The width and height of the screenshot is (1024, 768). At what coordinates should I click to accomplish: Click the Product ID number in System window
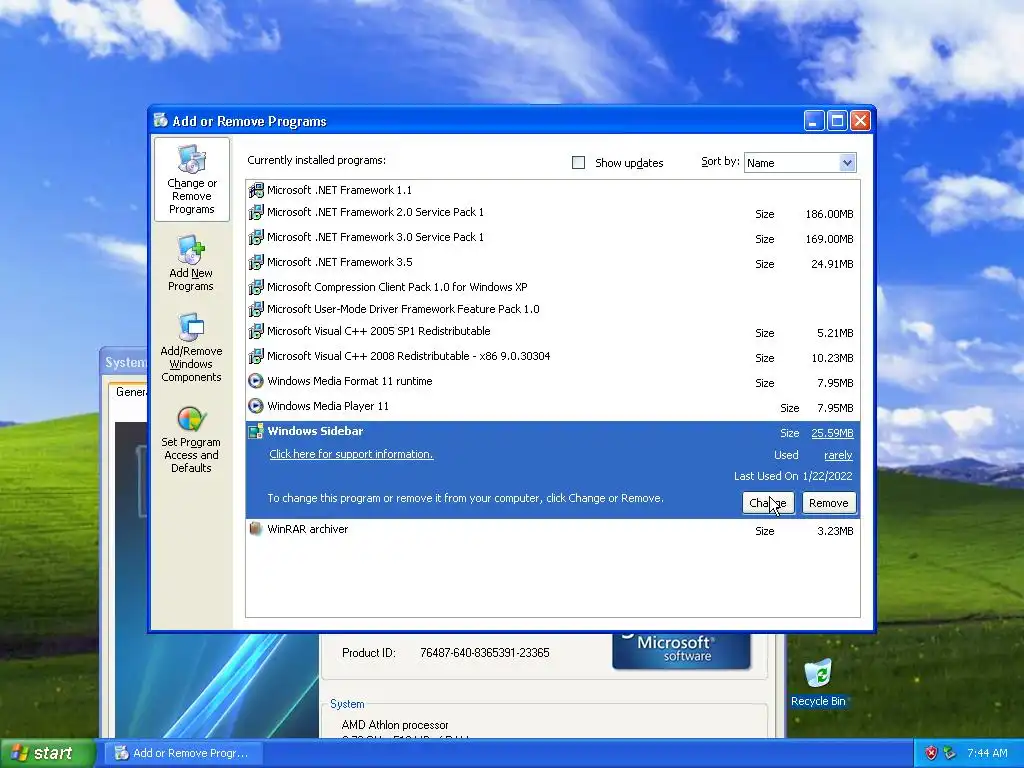pyautogui.click(x=485, y=652)
